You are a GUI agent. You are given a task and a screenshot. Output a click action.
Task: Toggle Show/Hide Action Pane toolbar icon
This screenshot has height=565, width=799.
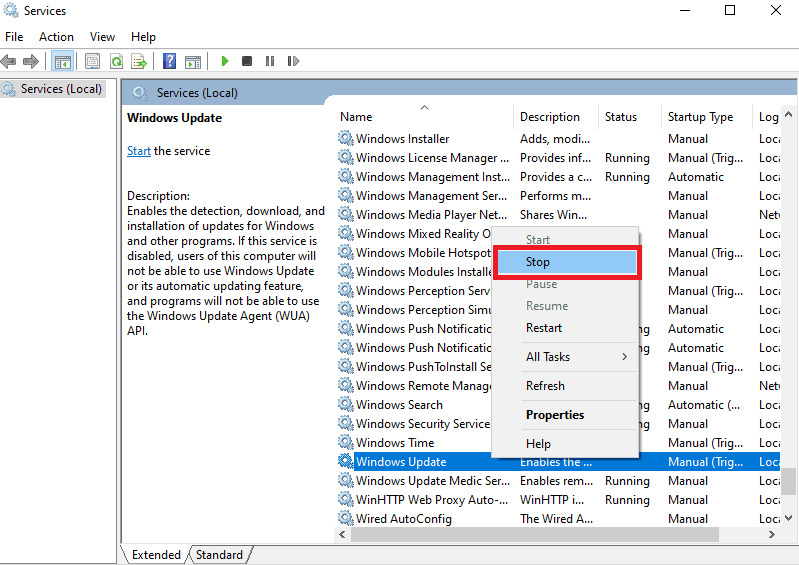pyautogui.click(x=193, y=62)
